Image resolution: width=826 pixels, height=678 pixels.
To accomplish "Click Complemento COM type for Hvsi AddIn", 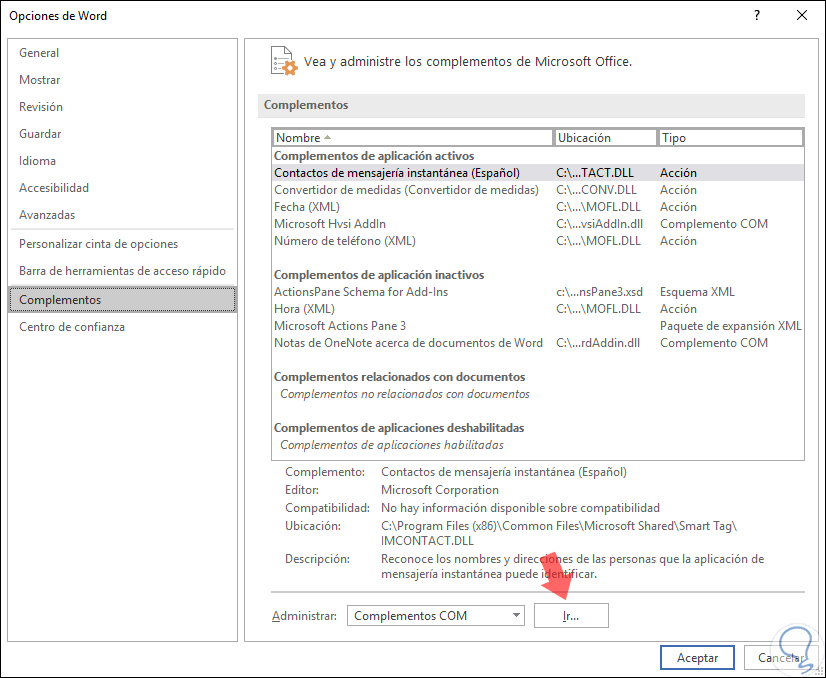I will tap(714, 223).
